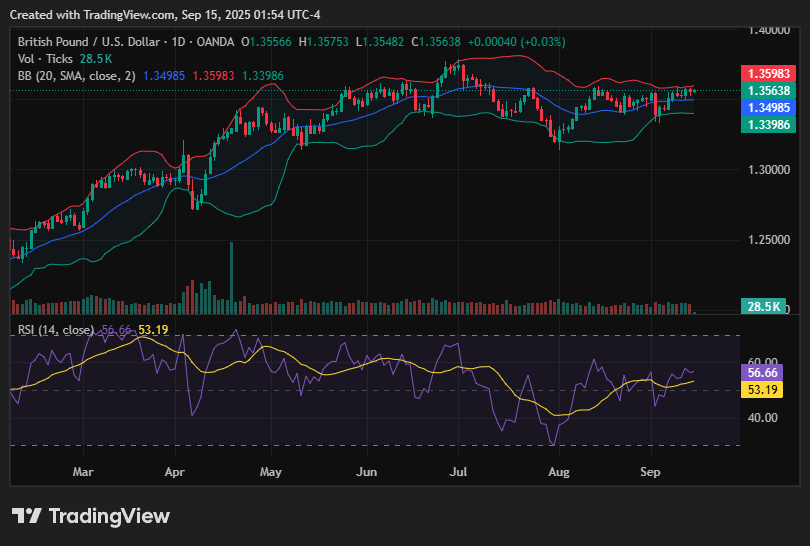
Task: Select the British Pound / U.S. Dollar symbol title
Action: point(89,42)
